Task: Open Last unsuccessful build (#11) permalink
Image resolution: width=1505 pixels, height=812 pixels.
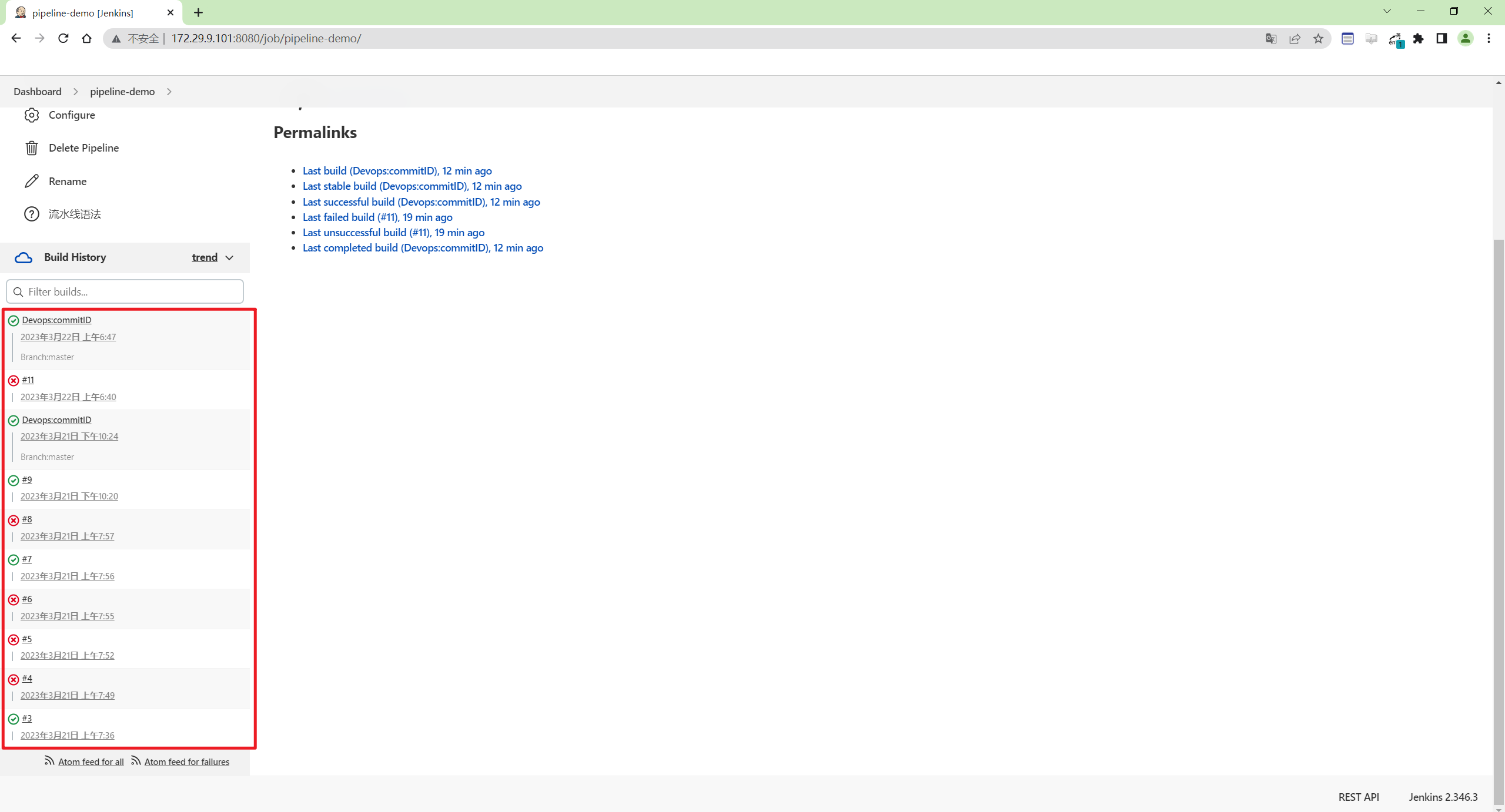Action: click(x=393, y=233)
